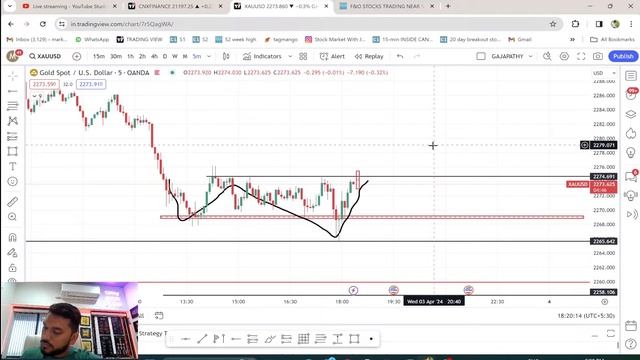This screenshot has height=360, width=640.
Task: Expand the timeframe interval dropdown
Action: tap(209, 56)
